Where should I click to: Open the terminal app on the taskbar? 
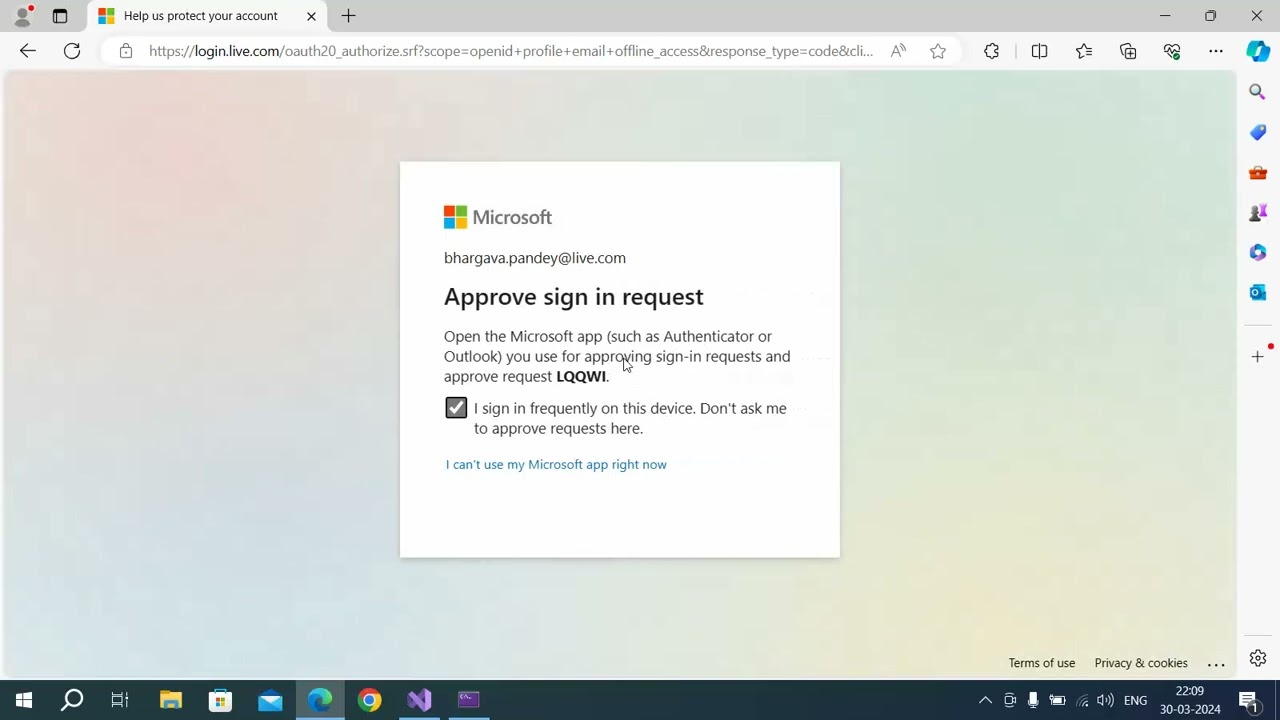coord(469,700)
